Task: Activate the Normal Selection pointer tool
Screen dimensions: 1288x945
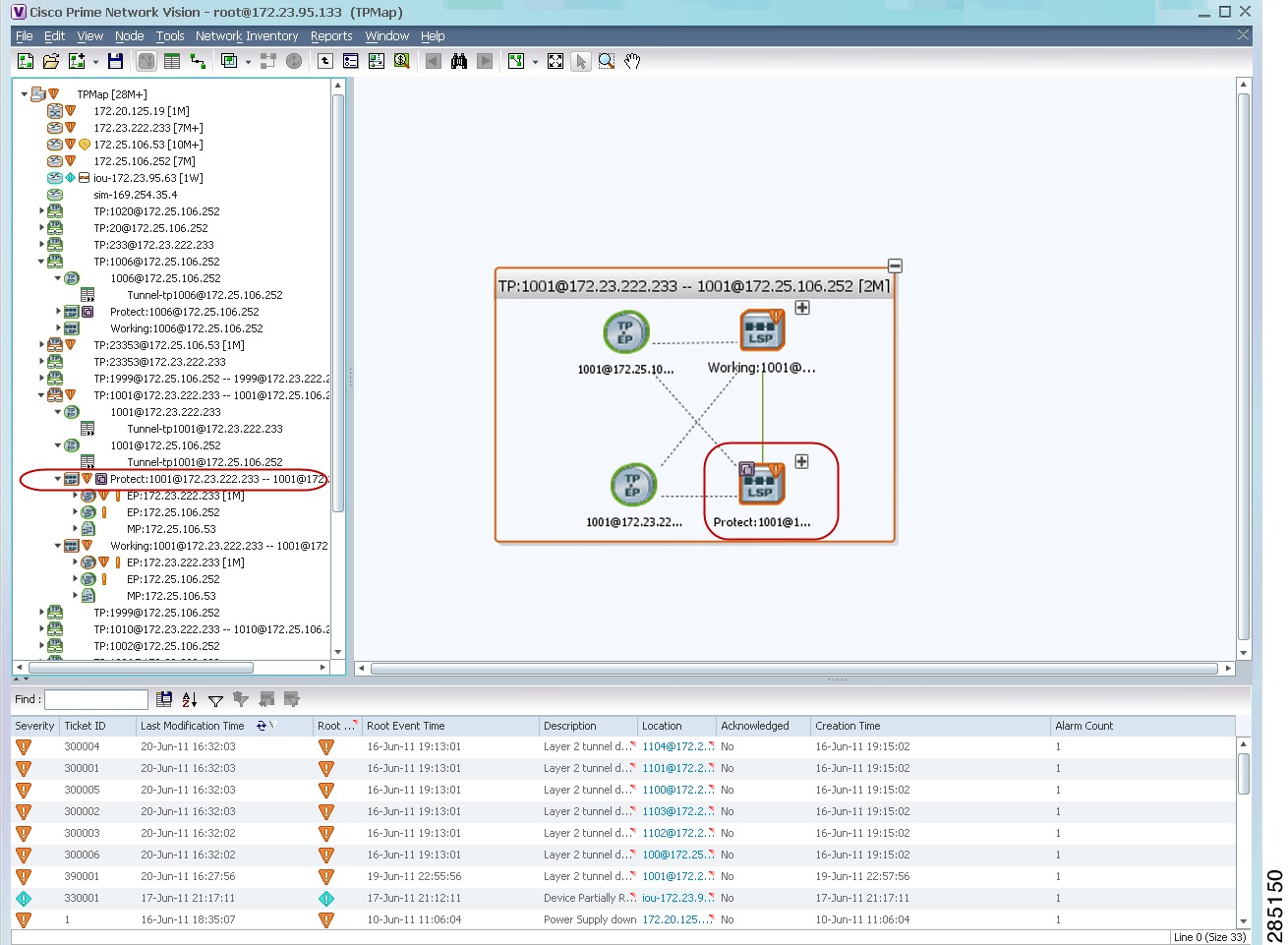Action: pyautogui.click(x=581, y=61)
